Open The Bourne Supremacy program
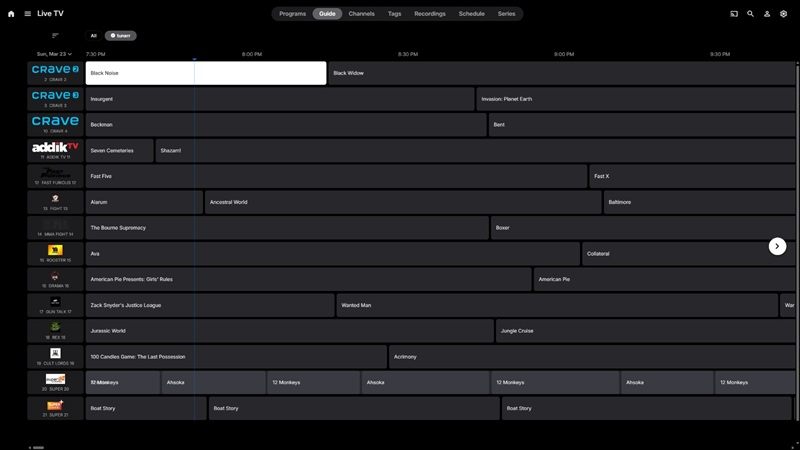The width and height of the screenshot is (800, 450). click(287, 228)
